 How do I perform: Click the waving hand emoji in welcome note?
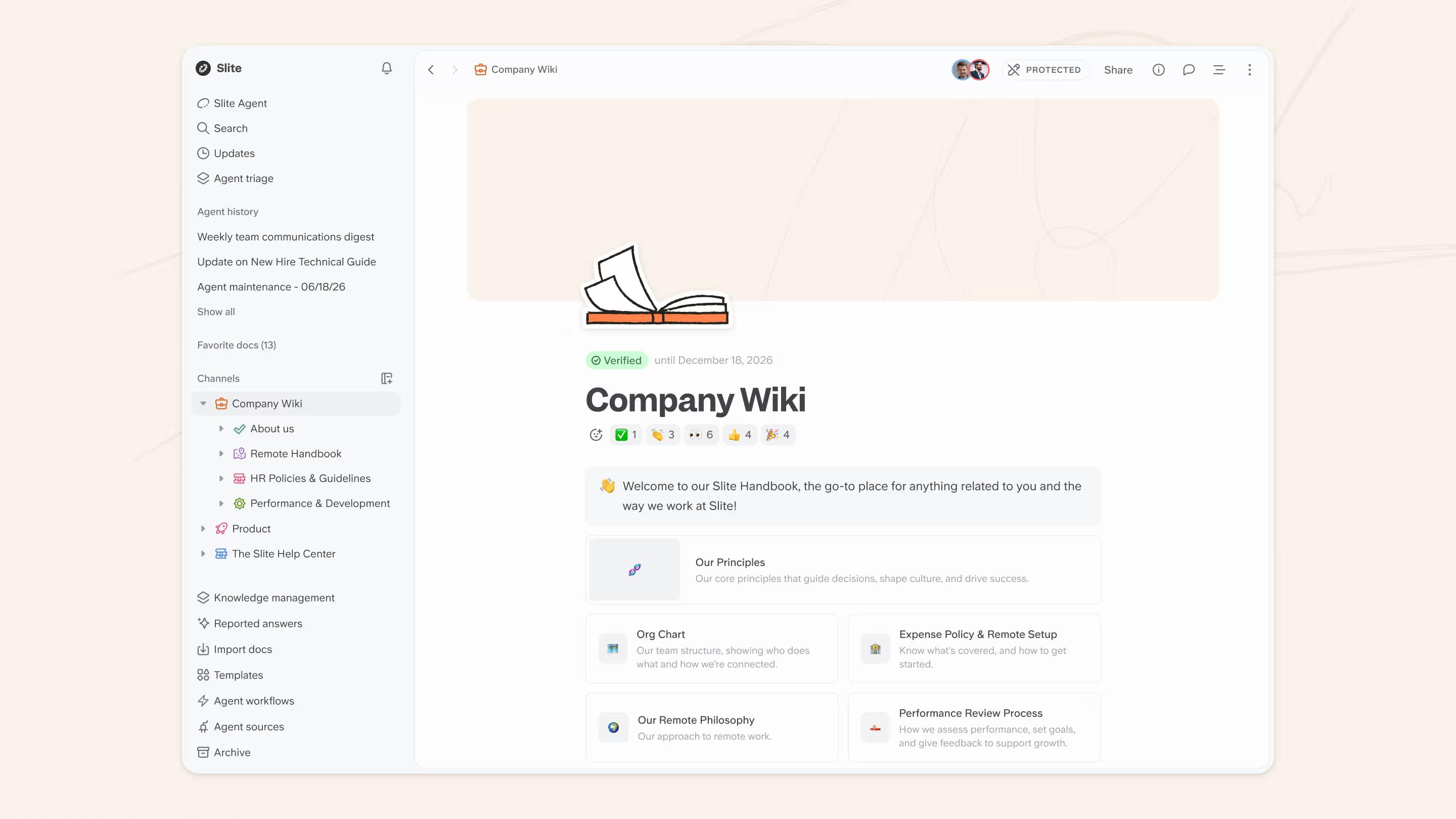point(608,486)
